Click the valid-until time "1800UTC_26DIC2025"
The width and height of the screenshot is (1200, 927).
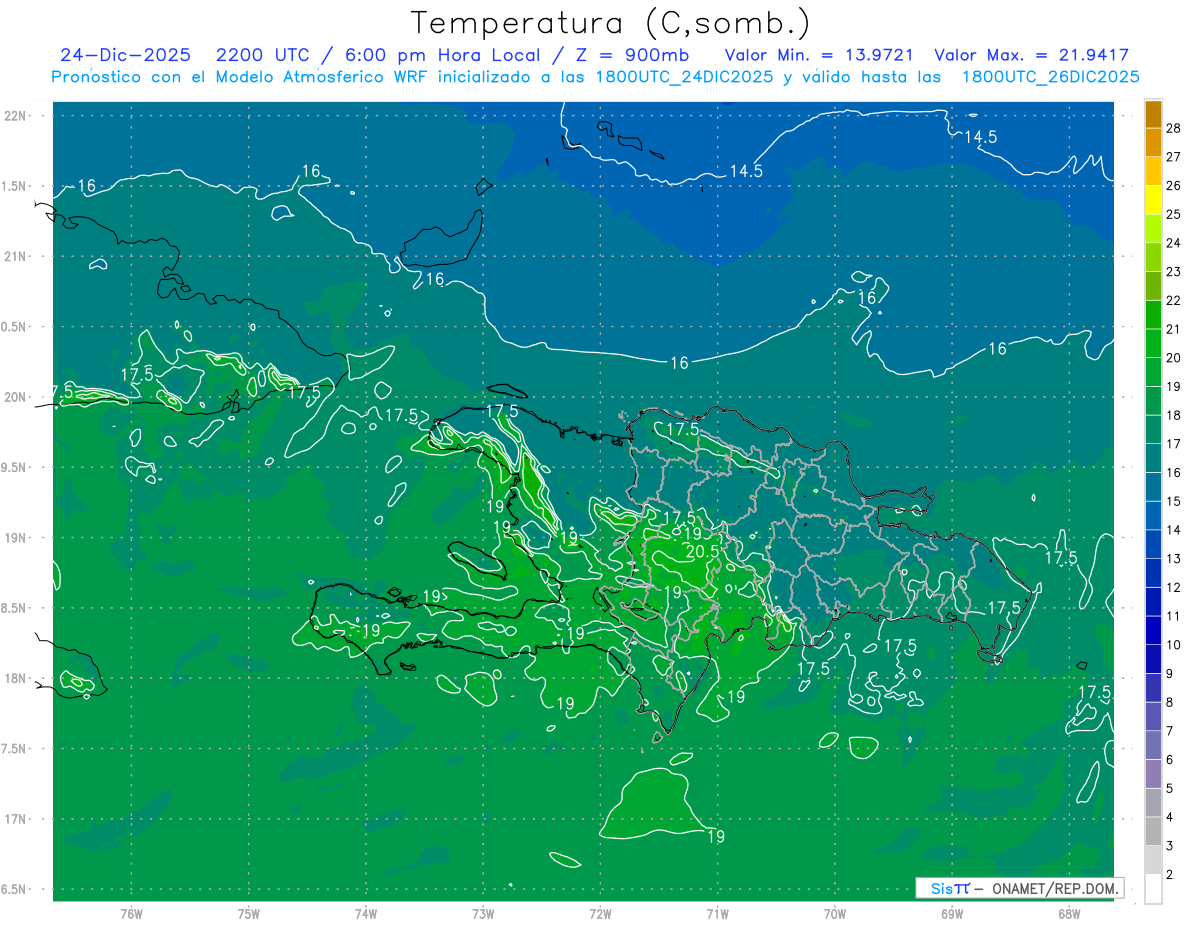click(1050, 77)
